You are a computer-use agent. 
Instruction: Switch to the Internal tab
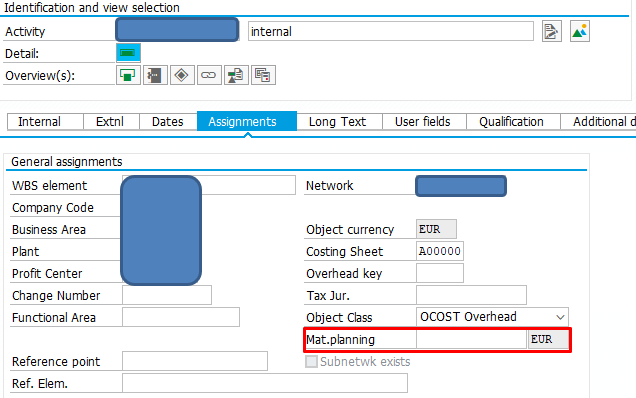pos(45,122)
